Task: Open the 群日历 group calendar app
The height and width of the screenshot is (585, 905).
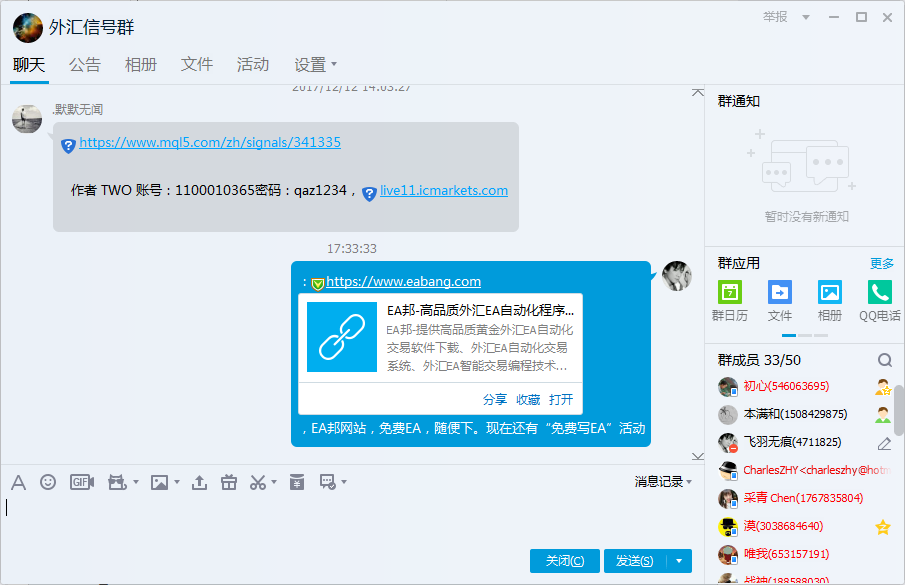Action: 730,300
